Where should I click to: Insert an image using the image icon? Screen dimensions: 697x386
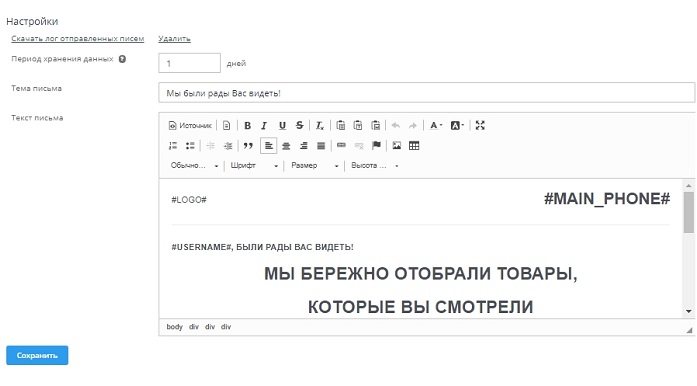(x=397, y=145)
